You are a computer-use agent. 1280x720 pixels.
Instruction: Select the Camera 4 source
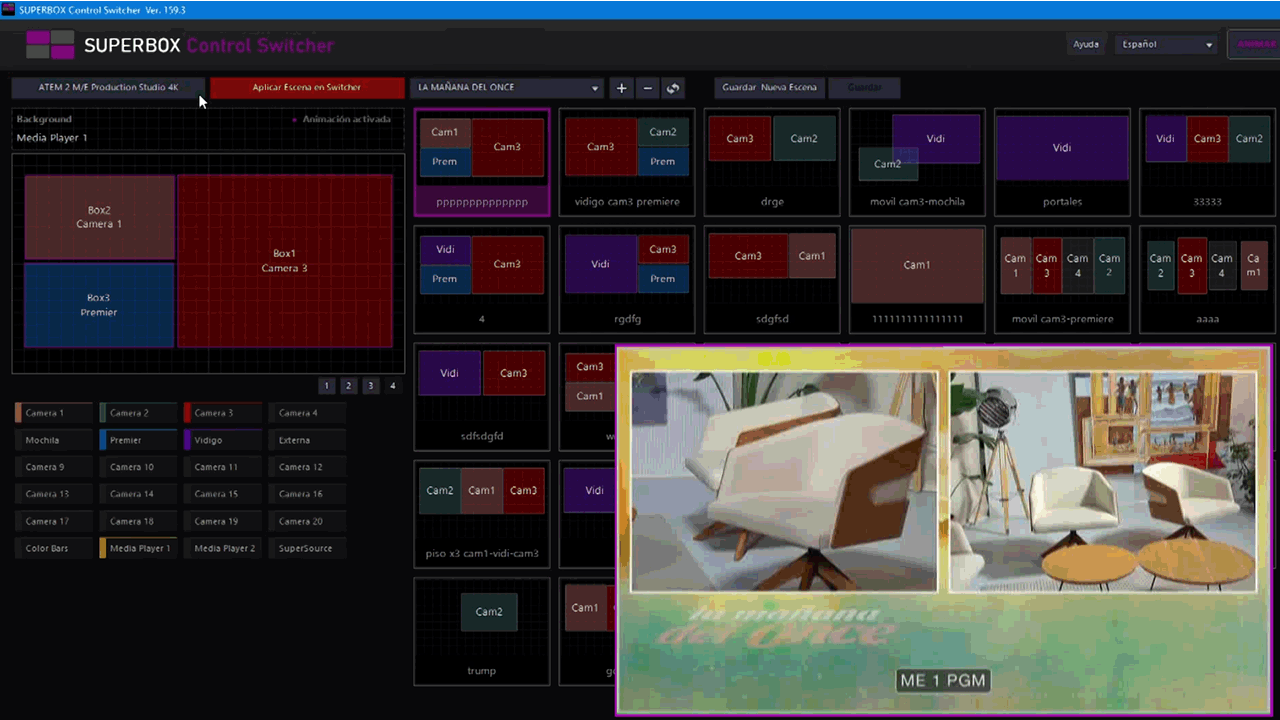tap(307, 413)
